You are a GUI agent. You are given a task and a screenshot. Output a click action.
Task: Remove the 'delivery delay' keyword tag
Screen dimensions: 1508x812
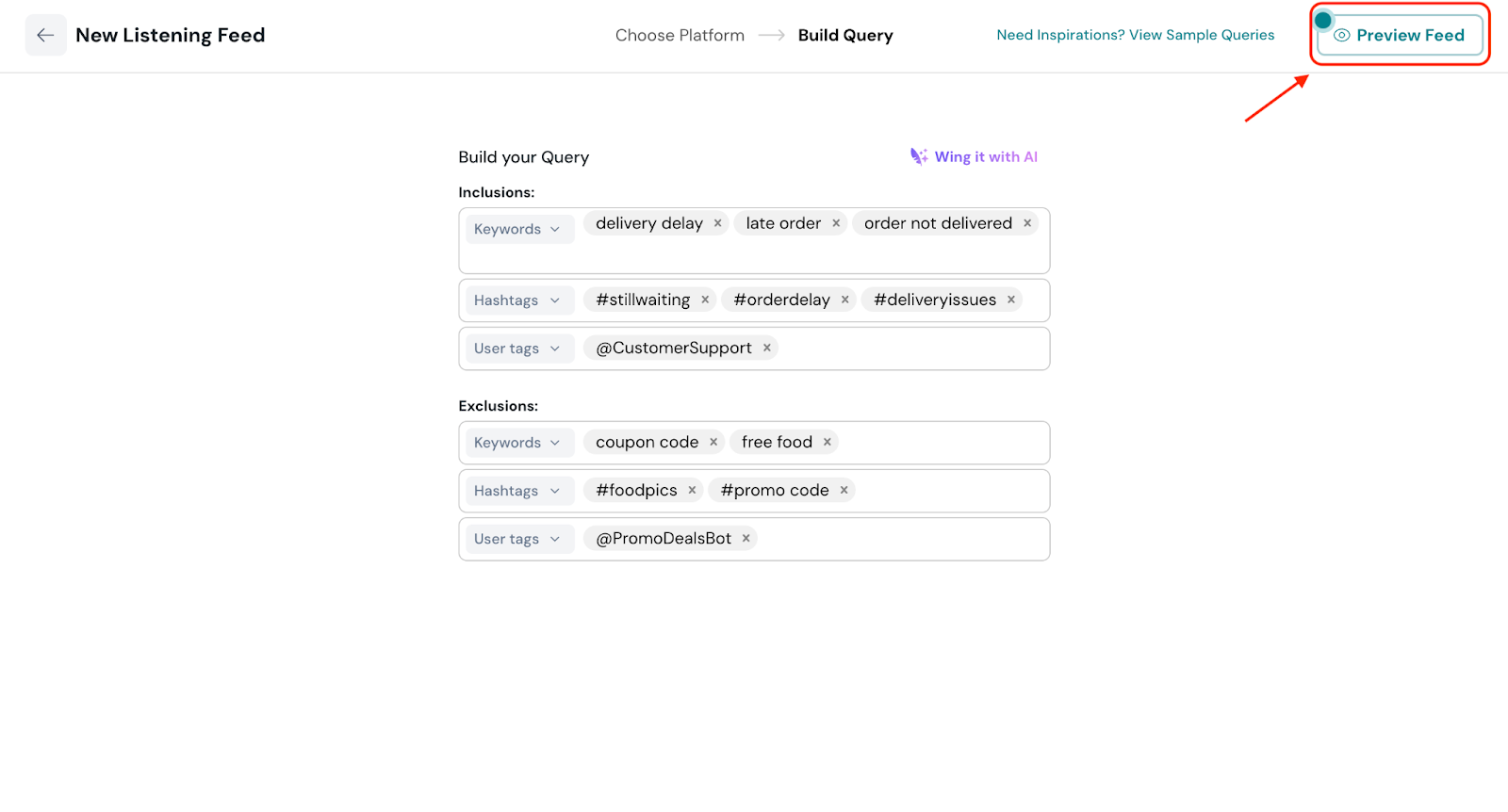(x=717, y=223)
